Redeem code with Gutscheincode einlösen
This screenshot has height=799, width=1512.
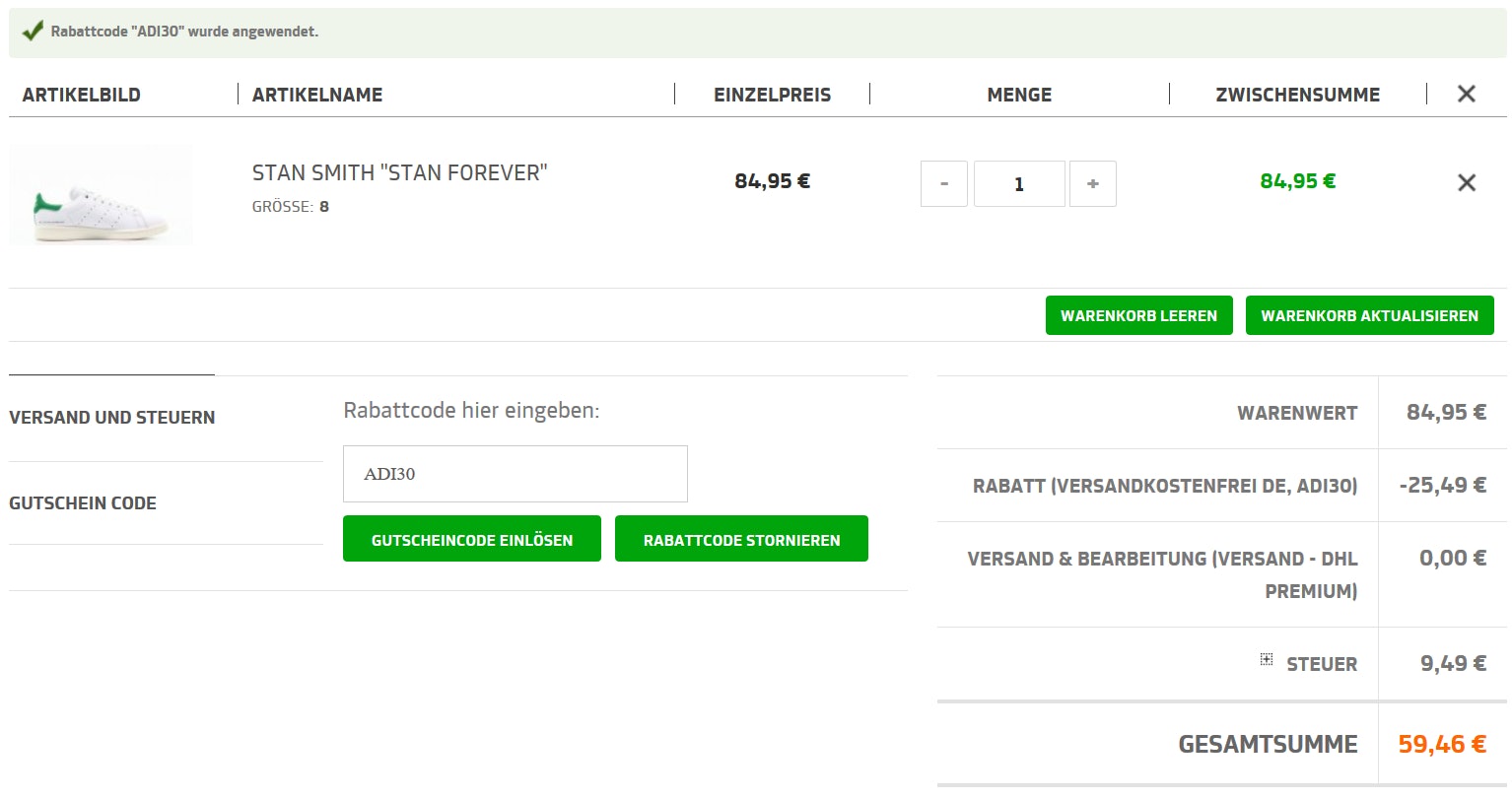471,540
